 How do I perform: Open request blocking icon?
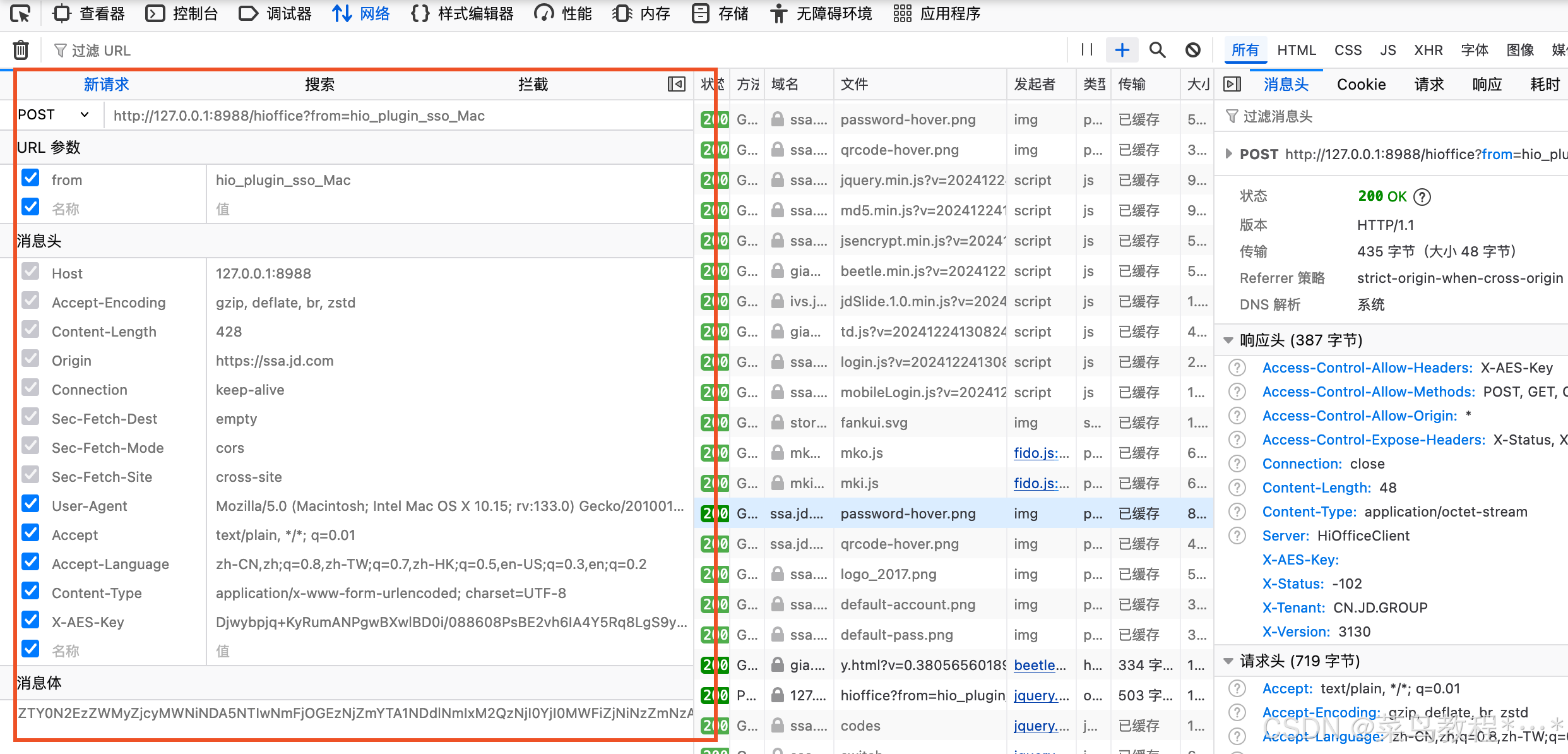(x=1192, y=50)
